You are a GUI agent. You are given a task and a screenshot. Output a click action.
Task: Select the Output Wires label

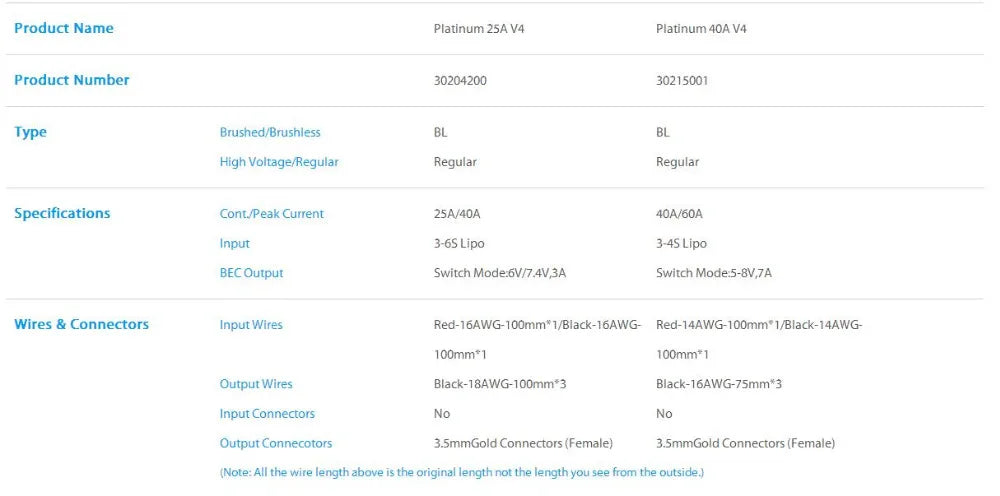[x=256, y=384]
